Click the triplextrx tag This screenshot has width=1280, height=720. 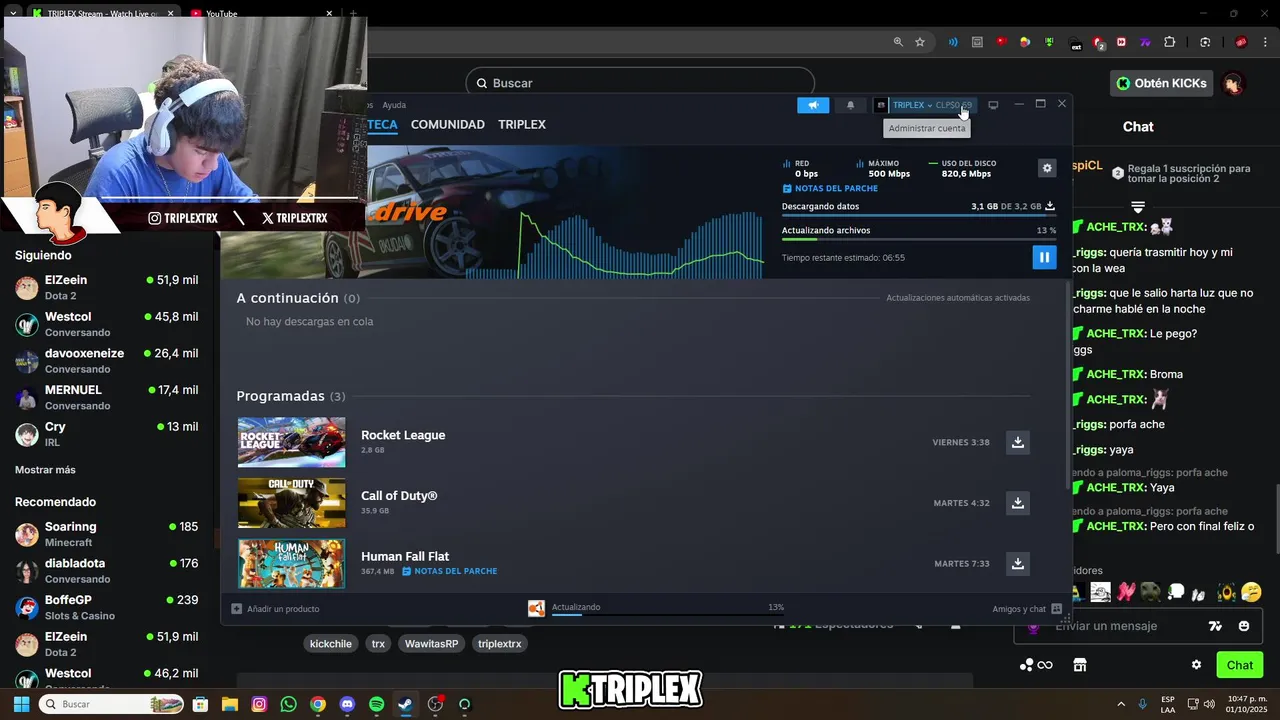point(499,644)
